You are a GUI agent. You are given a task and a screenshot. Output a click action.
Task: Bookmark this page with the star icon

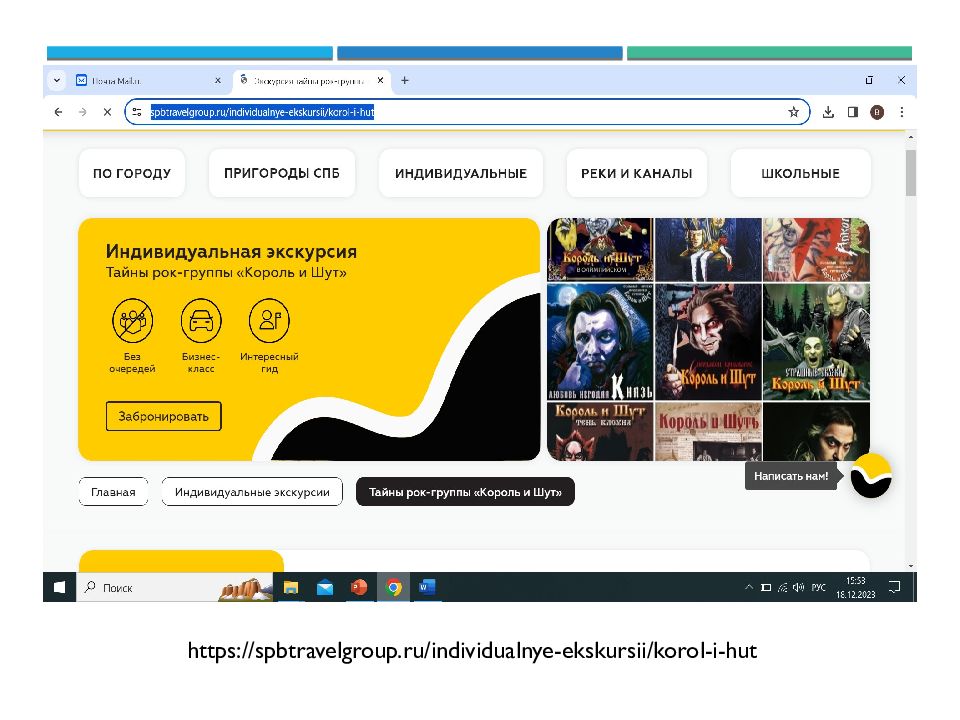click(x=793, y=112)
